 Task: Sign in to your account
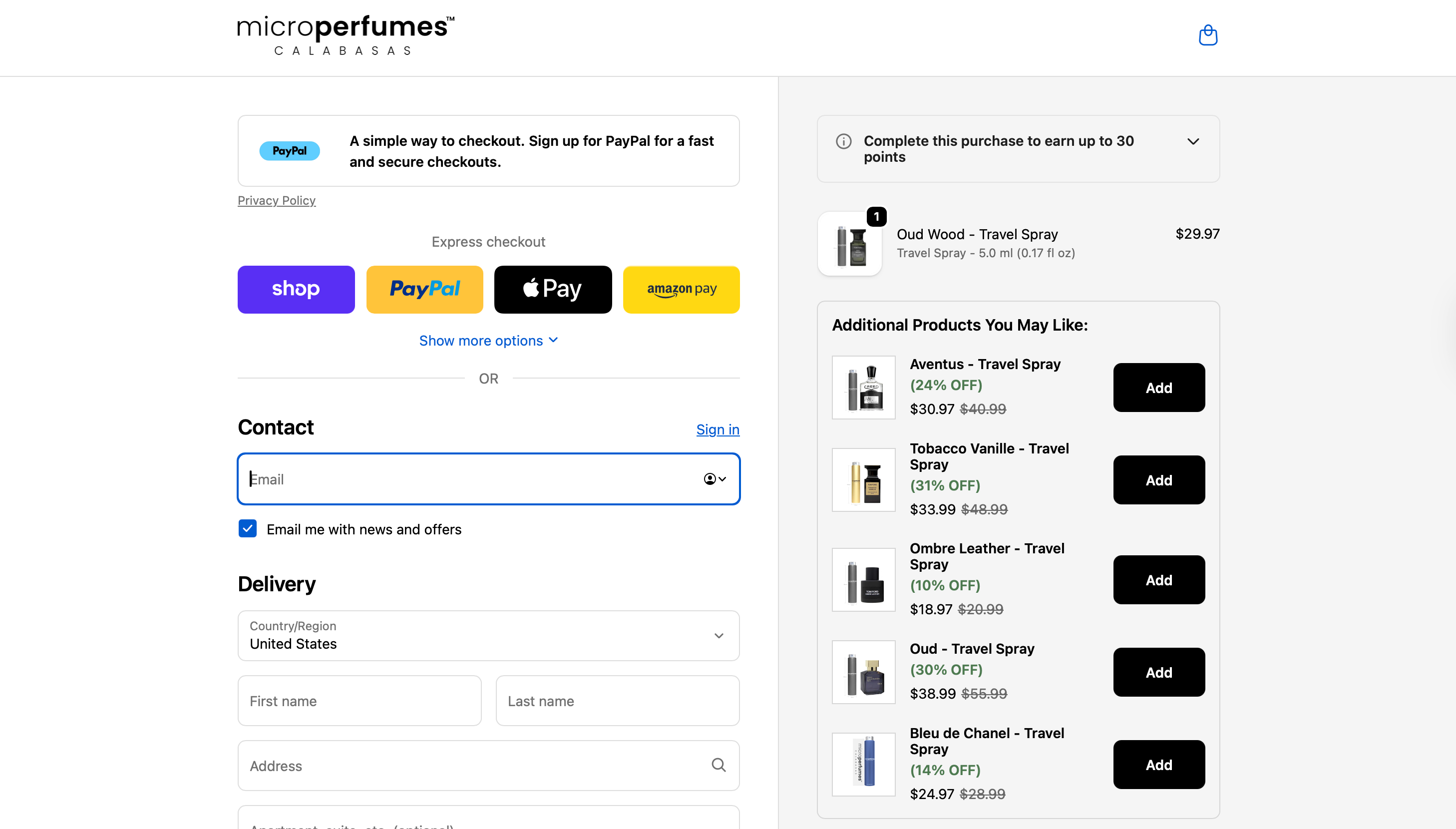pyautogui.click(x=717, y=429)
